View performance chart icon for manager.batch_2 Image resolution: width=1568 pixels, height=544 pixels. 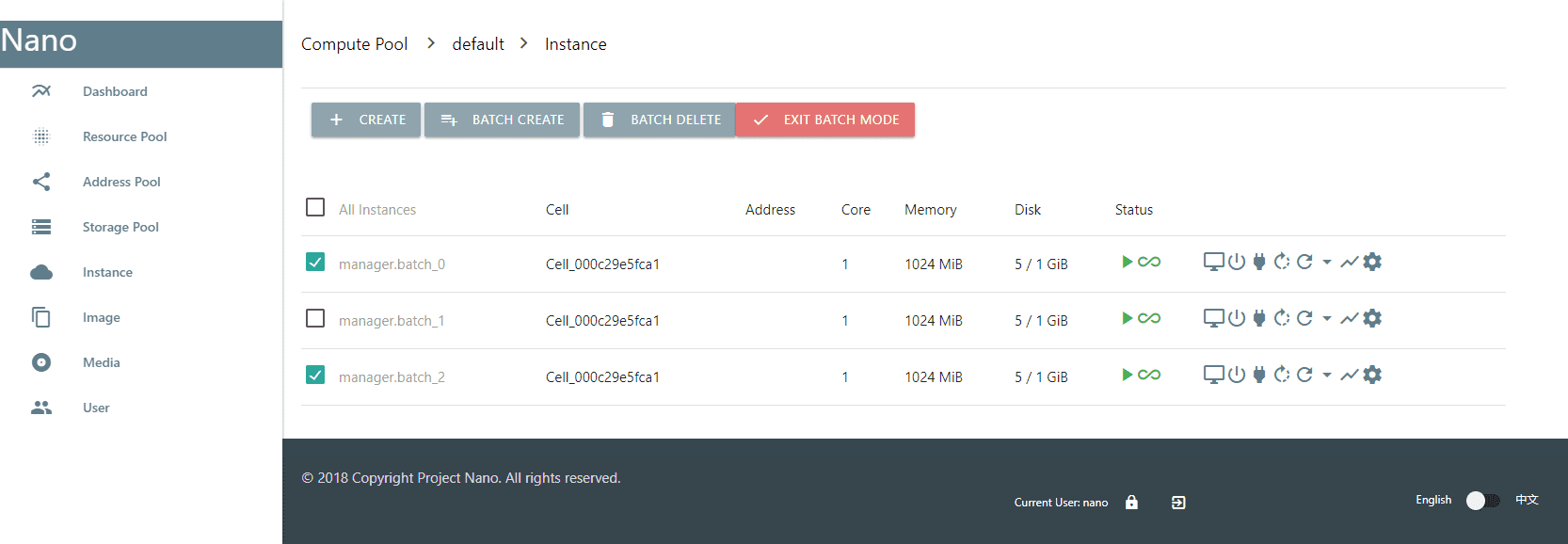click(1349, 375)
